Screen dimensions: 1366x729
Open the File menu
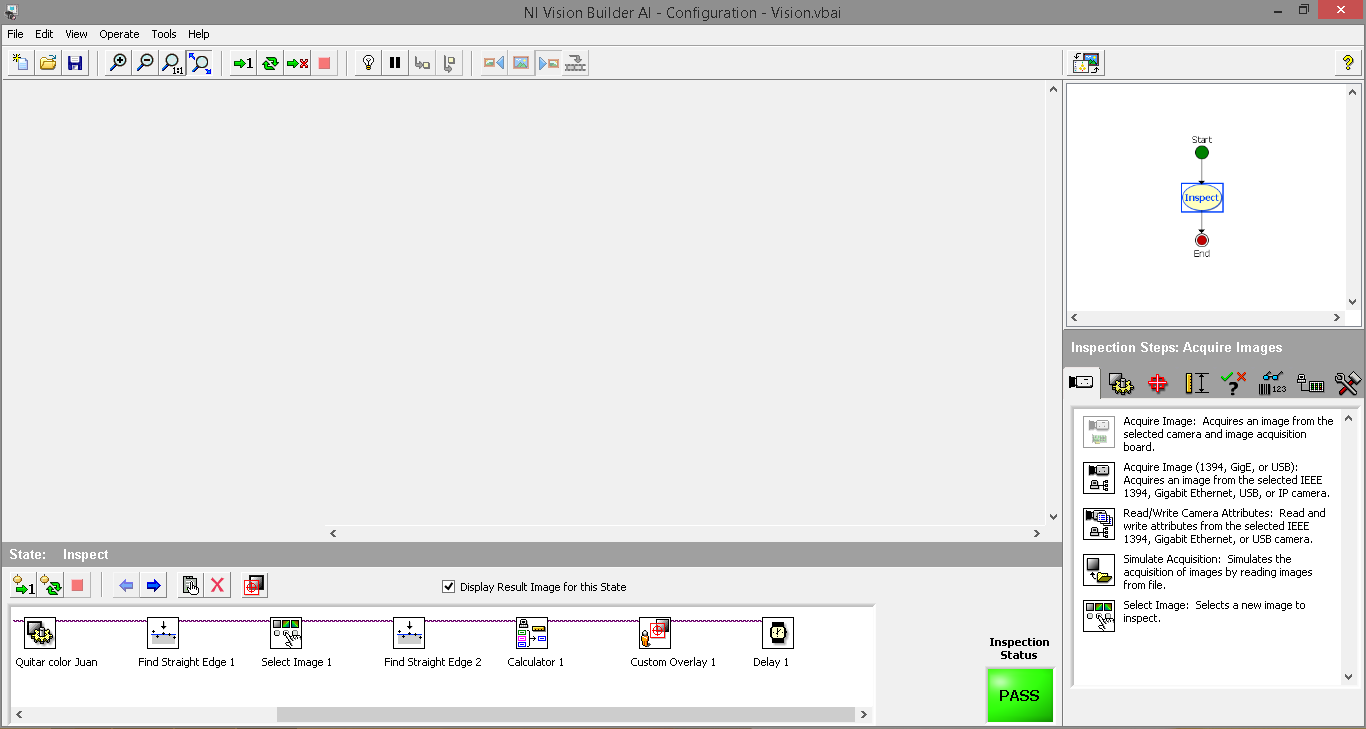tap(15, 34)
